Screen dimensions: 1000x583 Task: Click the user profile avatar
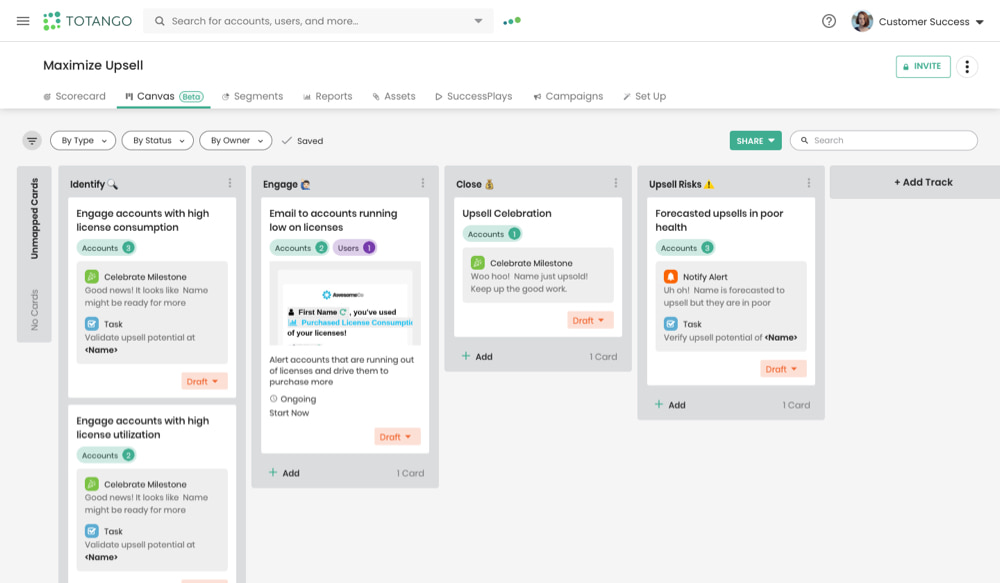(x=862, y=21)
